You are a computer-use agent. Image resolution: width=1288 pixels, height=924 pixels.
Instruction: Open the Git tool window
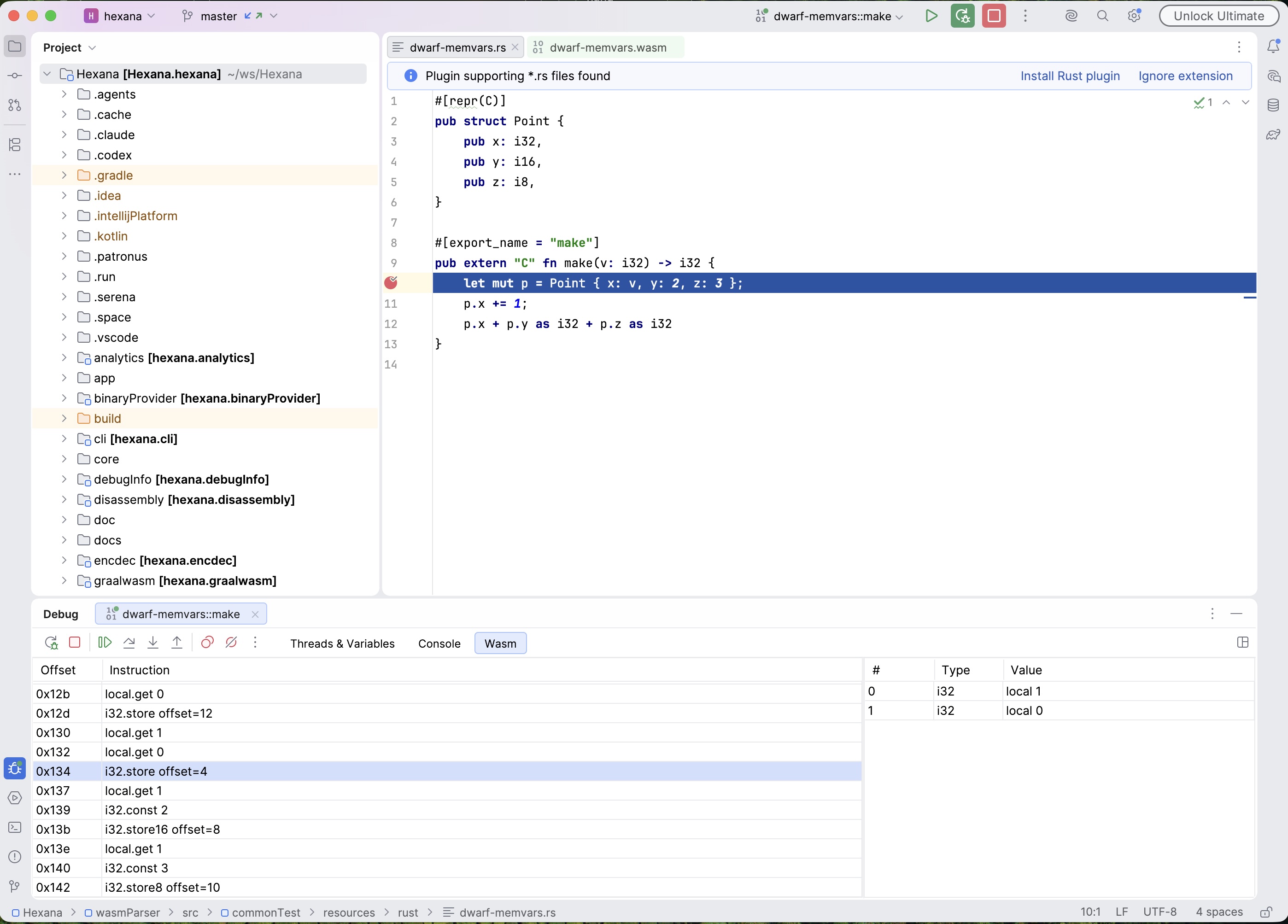15,886
